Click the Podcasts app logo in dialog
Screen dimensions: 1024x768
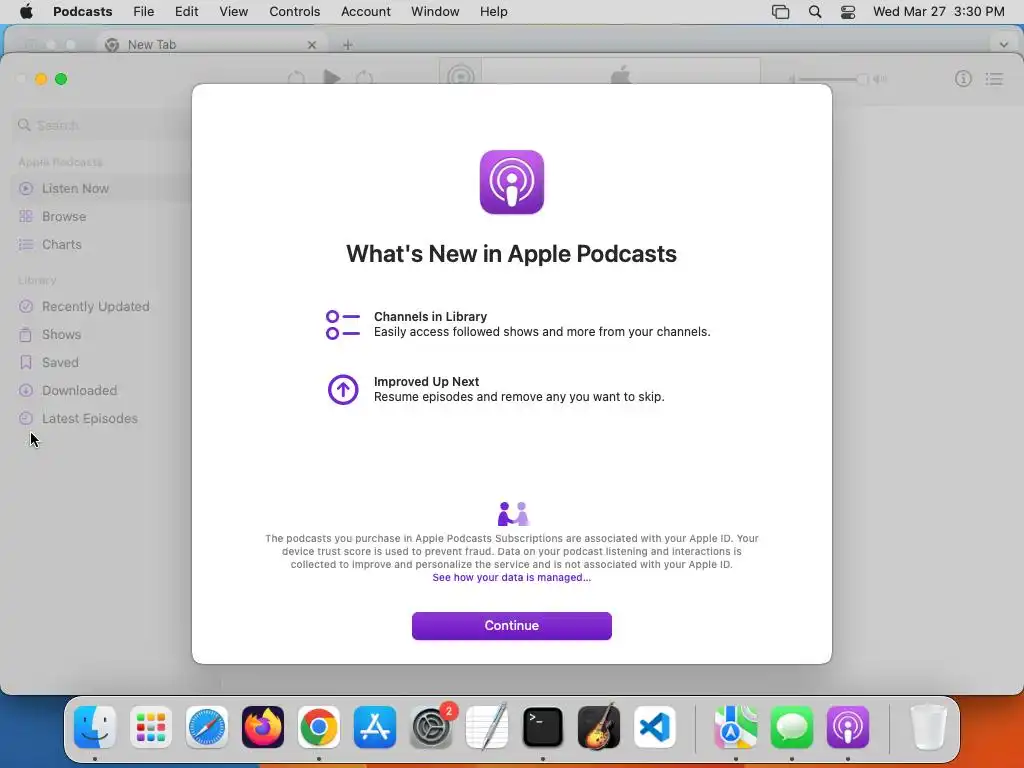pos(511,182)
